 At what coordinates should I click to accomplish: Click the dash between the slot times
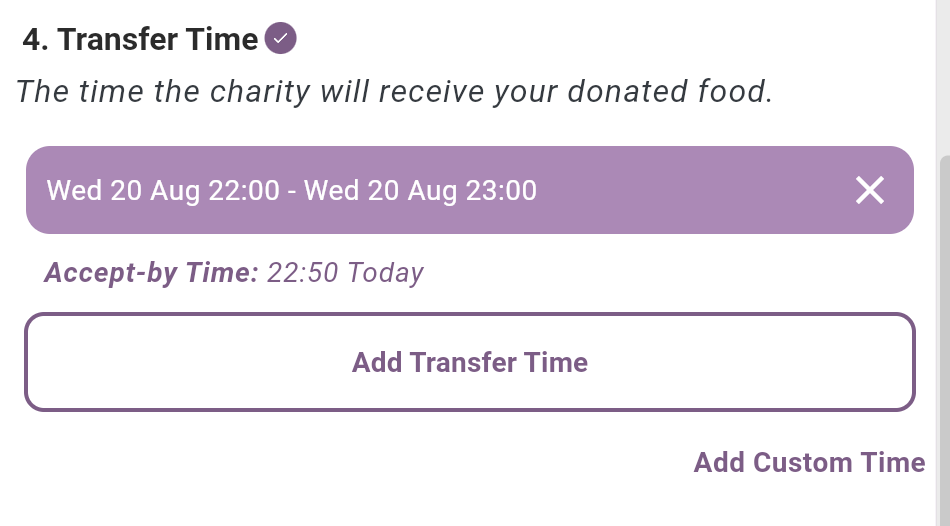pyautogui.click(x=291, y=190)
